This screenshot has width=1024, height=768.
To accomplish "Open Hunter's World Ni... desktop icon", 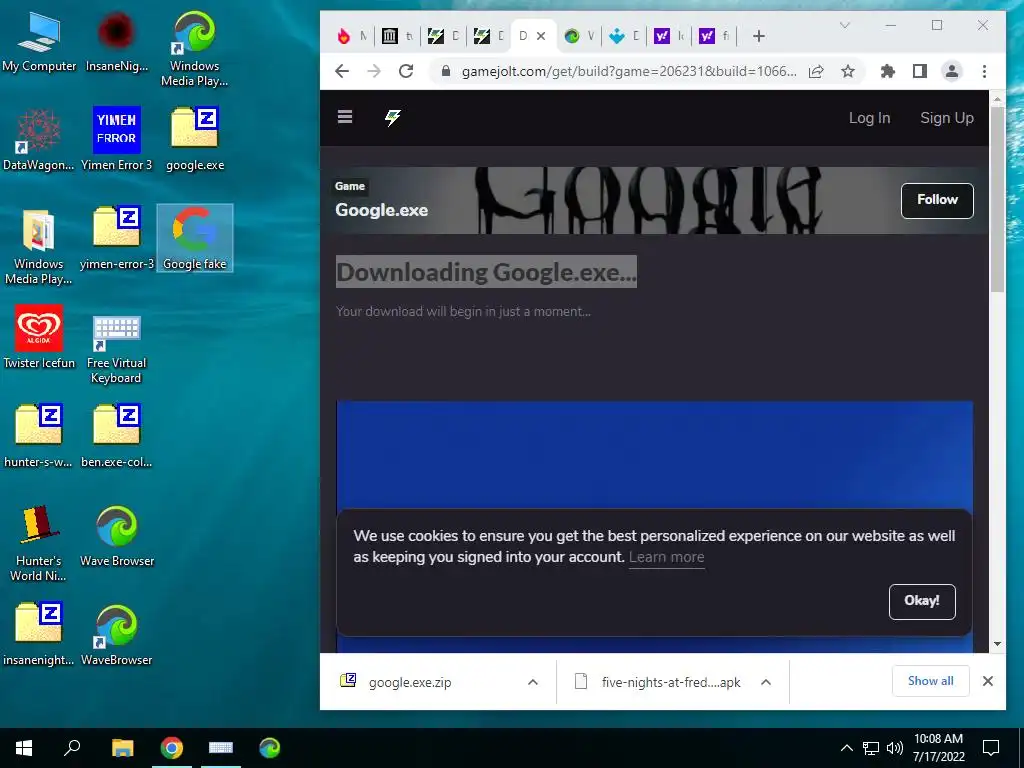I will coord(39,543).
